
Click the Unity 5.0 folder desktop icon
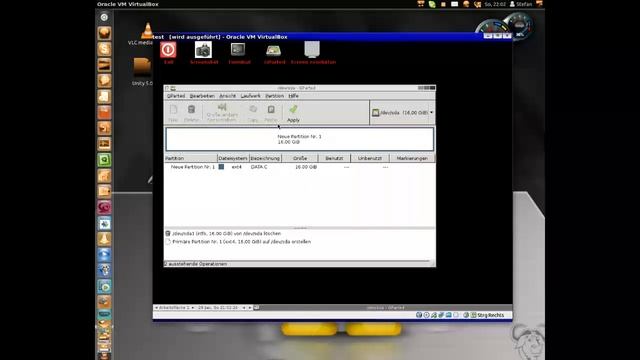[142, 72]
